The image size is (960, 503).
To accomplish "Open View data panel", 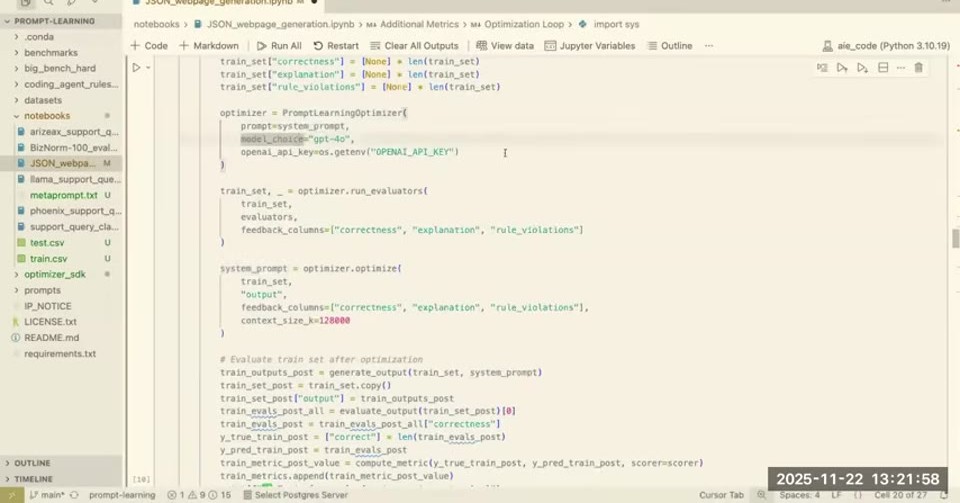I will pyautogui.click(x=505, y=46).
